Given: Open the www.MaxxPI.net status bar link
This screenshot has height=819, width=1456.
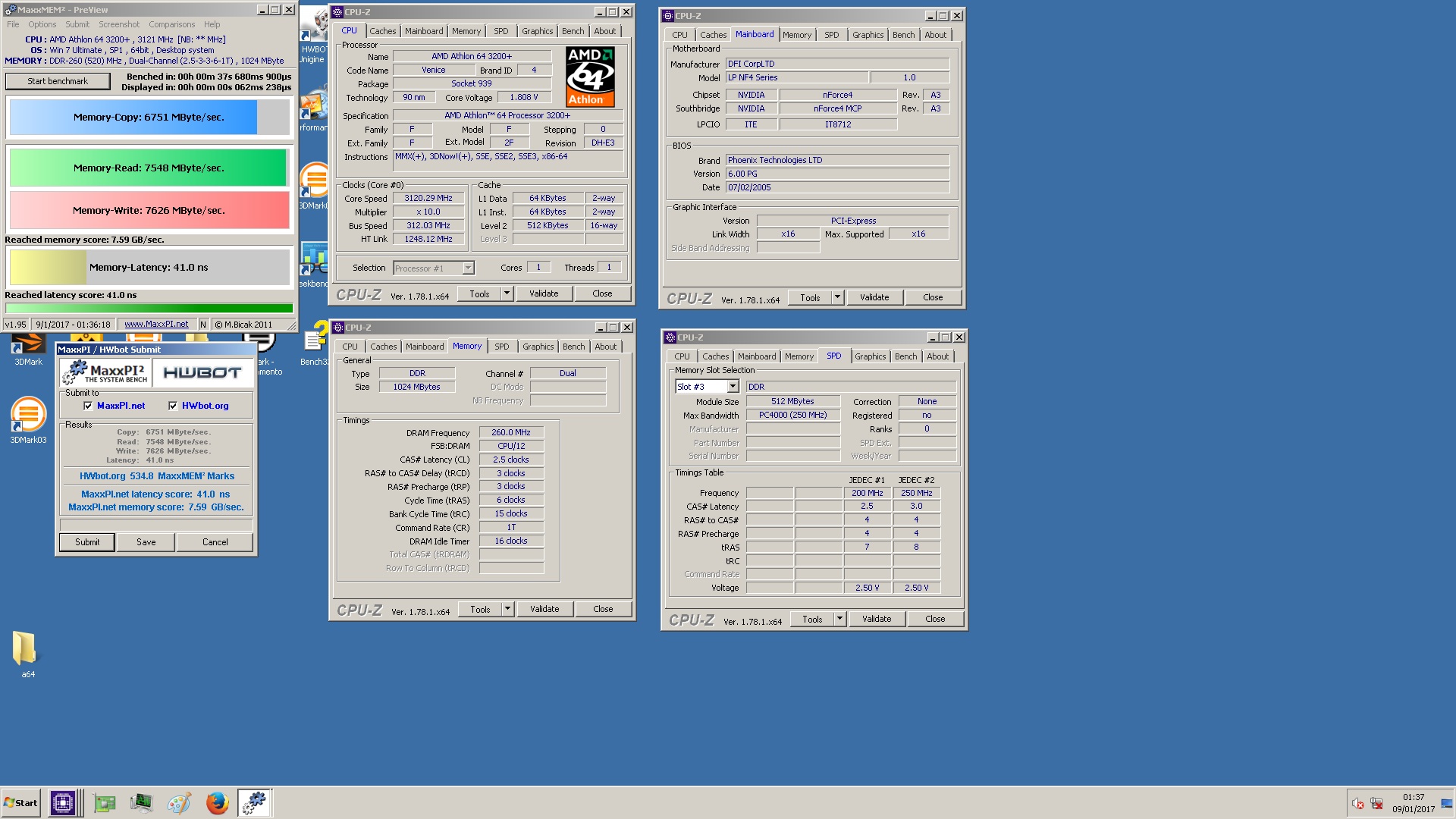Looking at the screenshot, I should click(156, 324).
